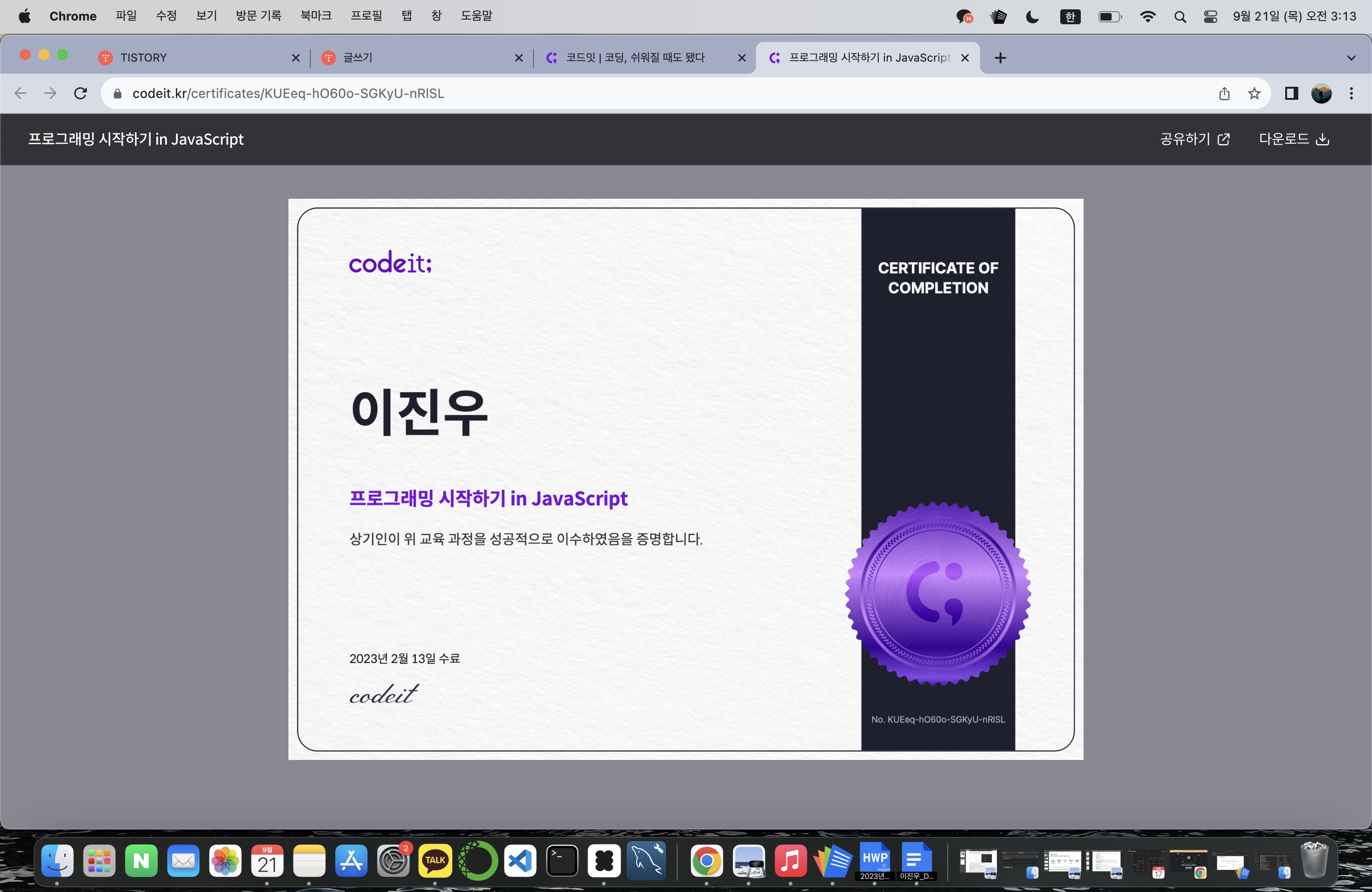Click the site lock icon in address bar
Screen dimensions: 1372x892
coord(118,93)
